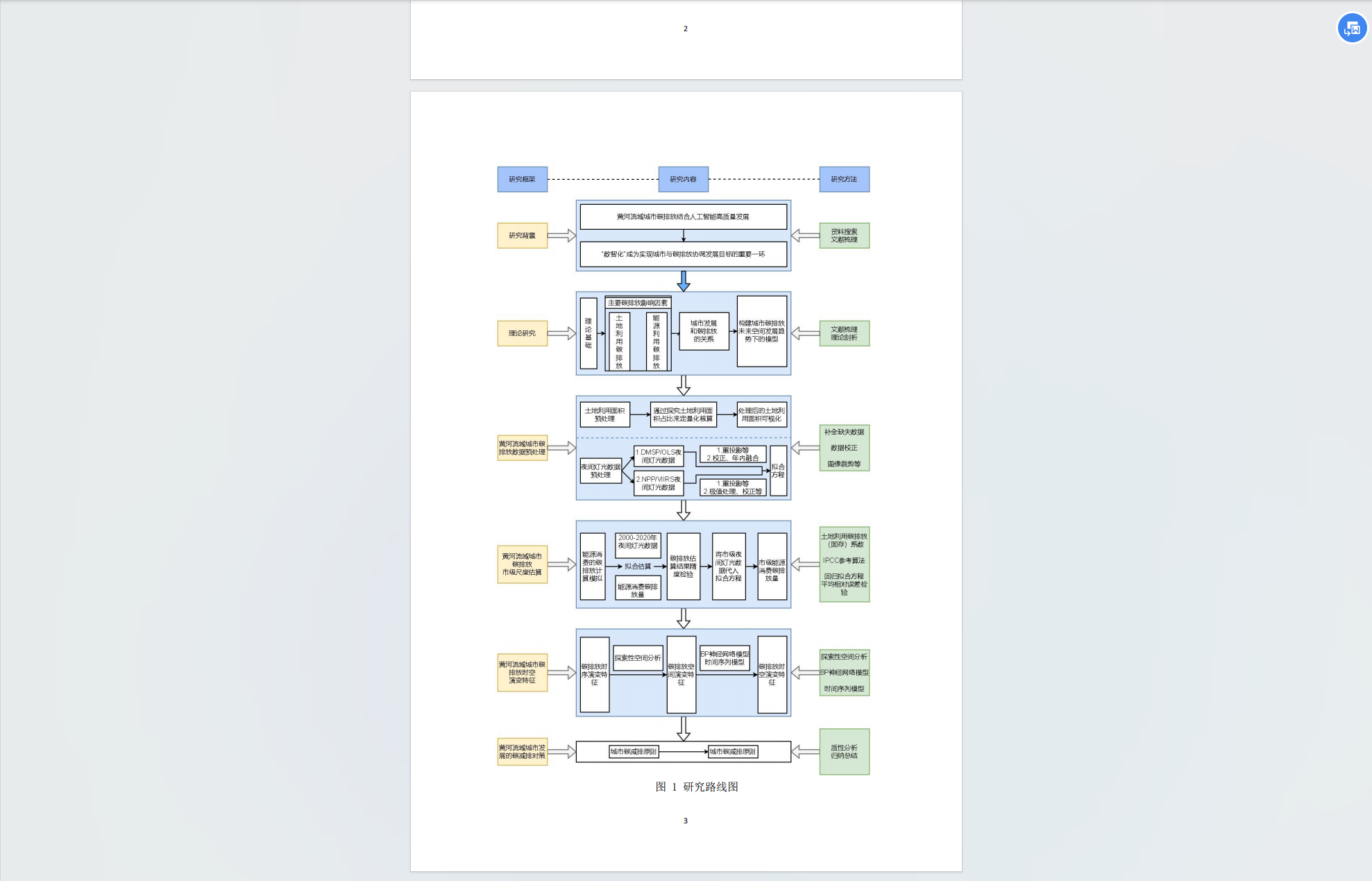Click '1.DMSP/OLS夜间灯光数据' box

pyautogui.click(x=659, y=456)
